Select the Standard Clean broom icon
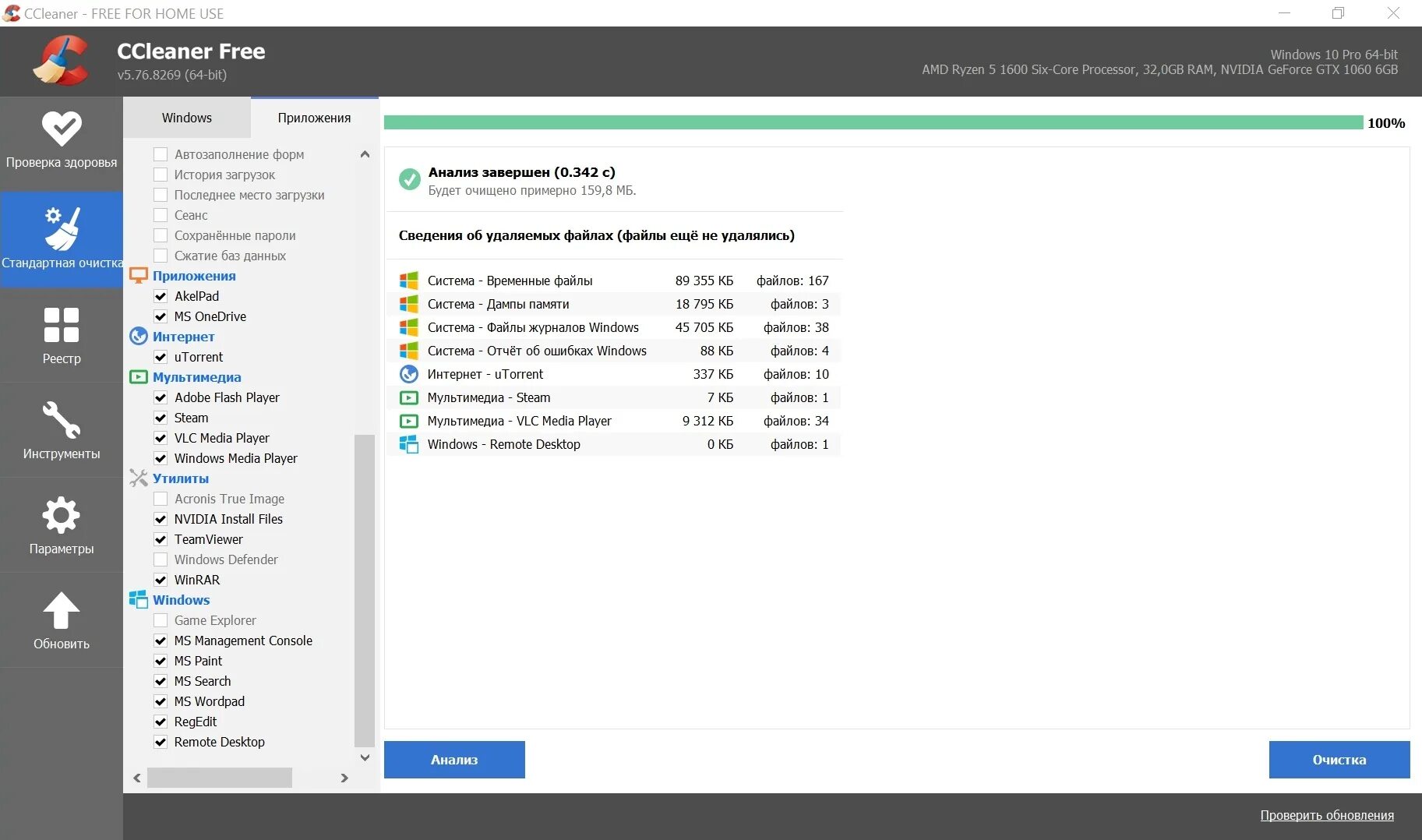Screen dimensions: 1422x840 (x=62, y=228)
